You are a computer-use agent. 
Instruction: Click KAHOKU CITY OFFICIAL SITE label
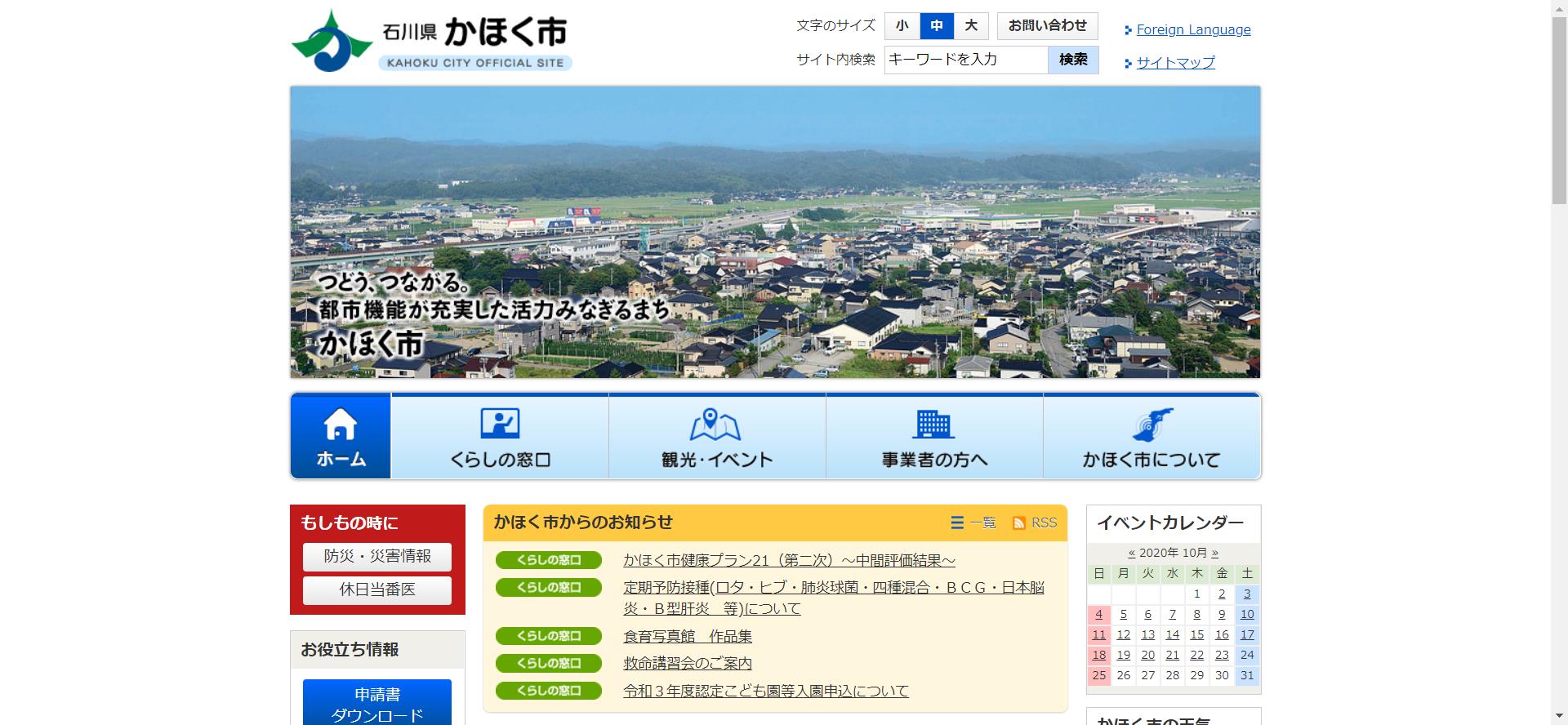(475, 63)
